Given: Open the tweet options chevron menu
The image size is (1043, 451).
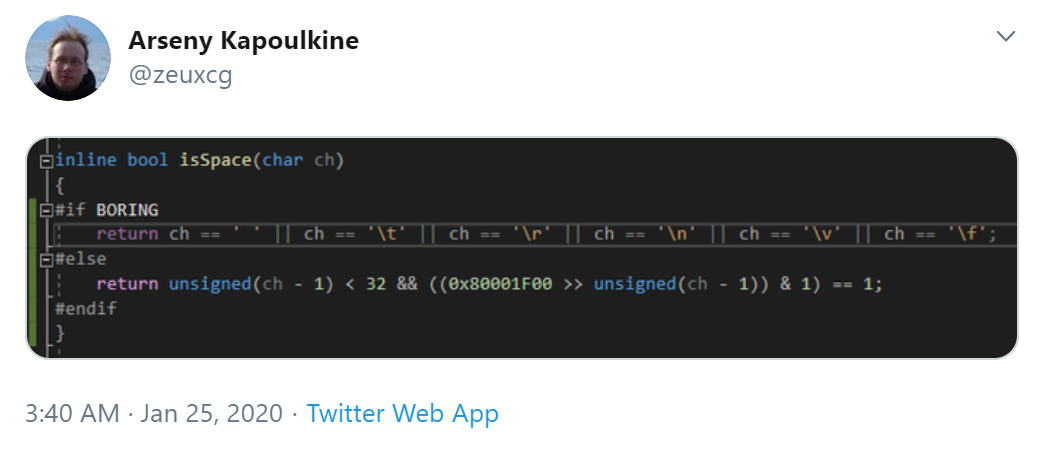Looking at the screenshot, I should coord(1006,37).
